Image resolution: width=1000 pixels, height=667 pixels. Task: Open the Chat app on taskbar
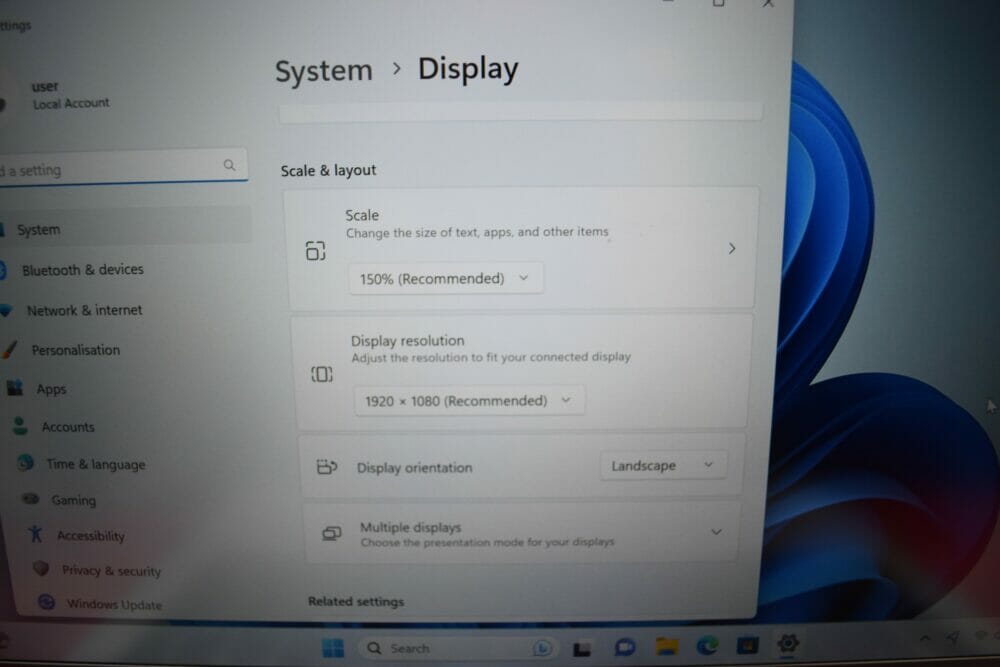point(624,648)
